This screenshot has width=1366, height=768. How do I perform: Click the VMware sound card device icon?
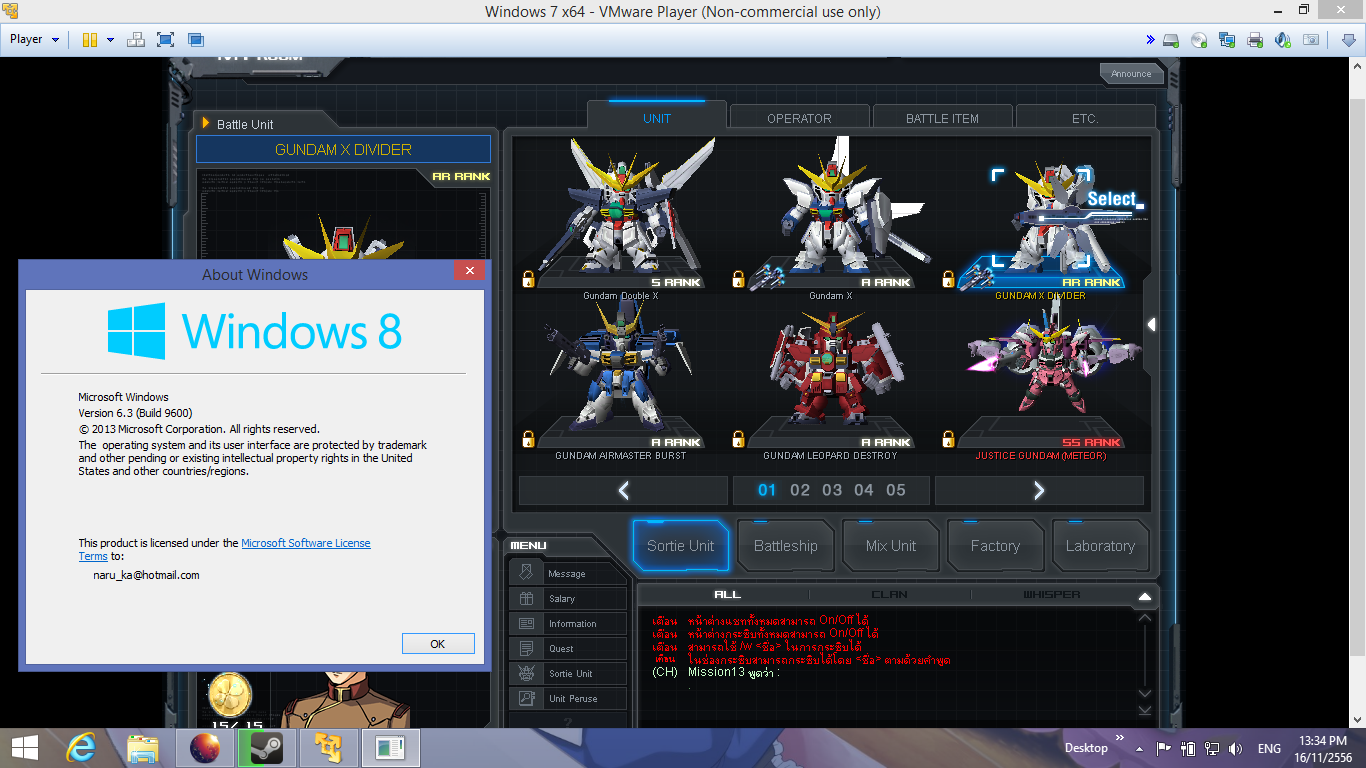pyautogui.click(x=1283, y=40)
